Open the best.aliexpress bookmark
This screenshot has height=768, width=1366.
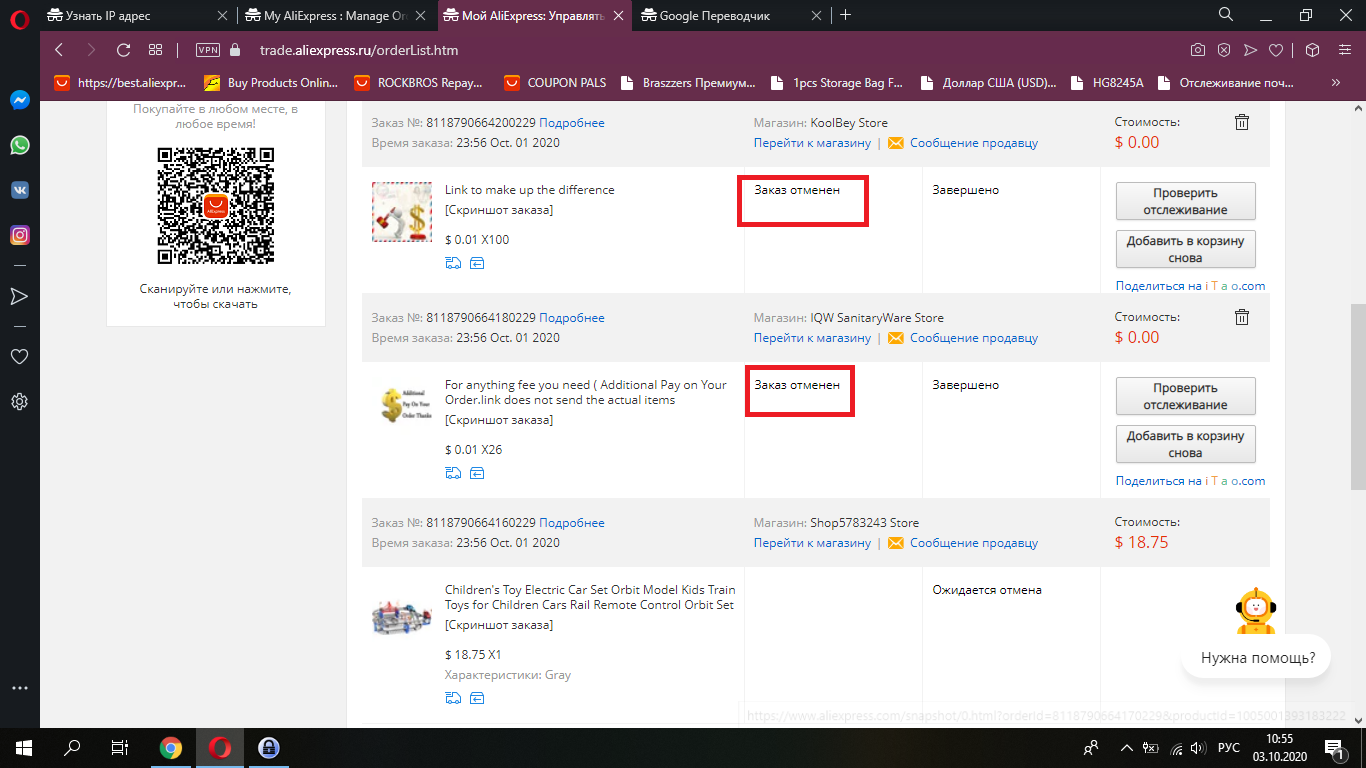point(120,83)
